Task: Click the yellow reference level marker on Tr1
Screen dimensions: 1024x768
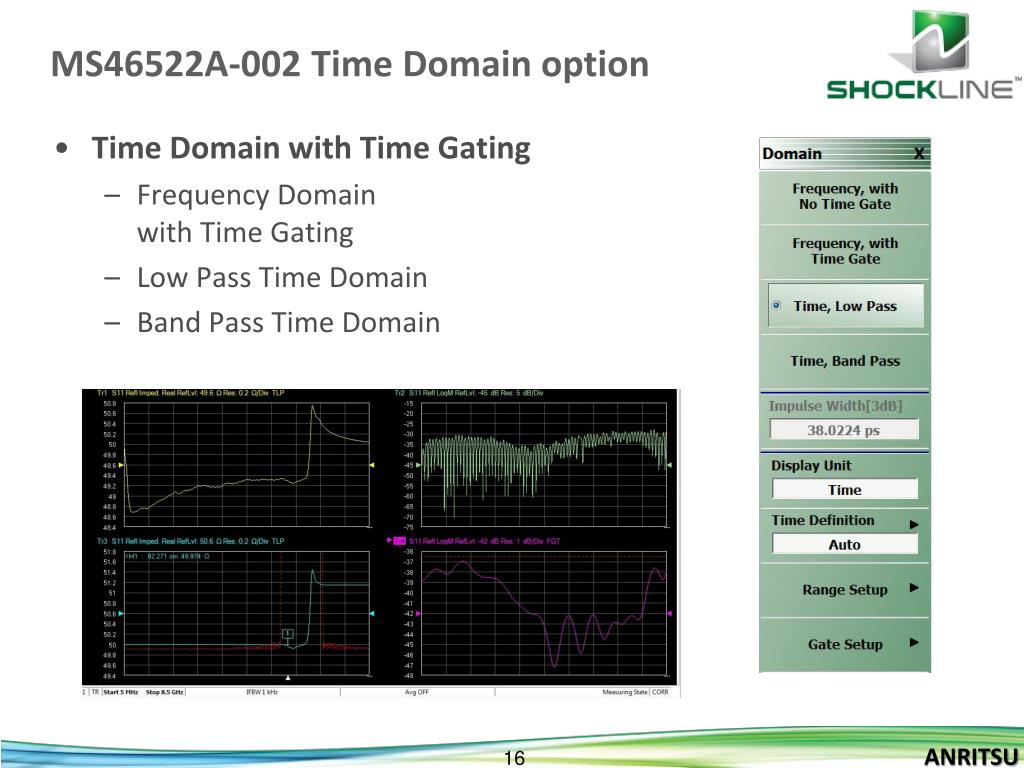Action: 121,465
